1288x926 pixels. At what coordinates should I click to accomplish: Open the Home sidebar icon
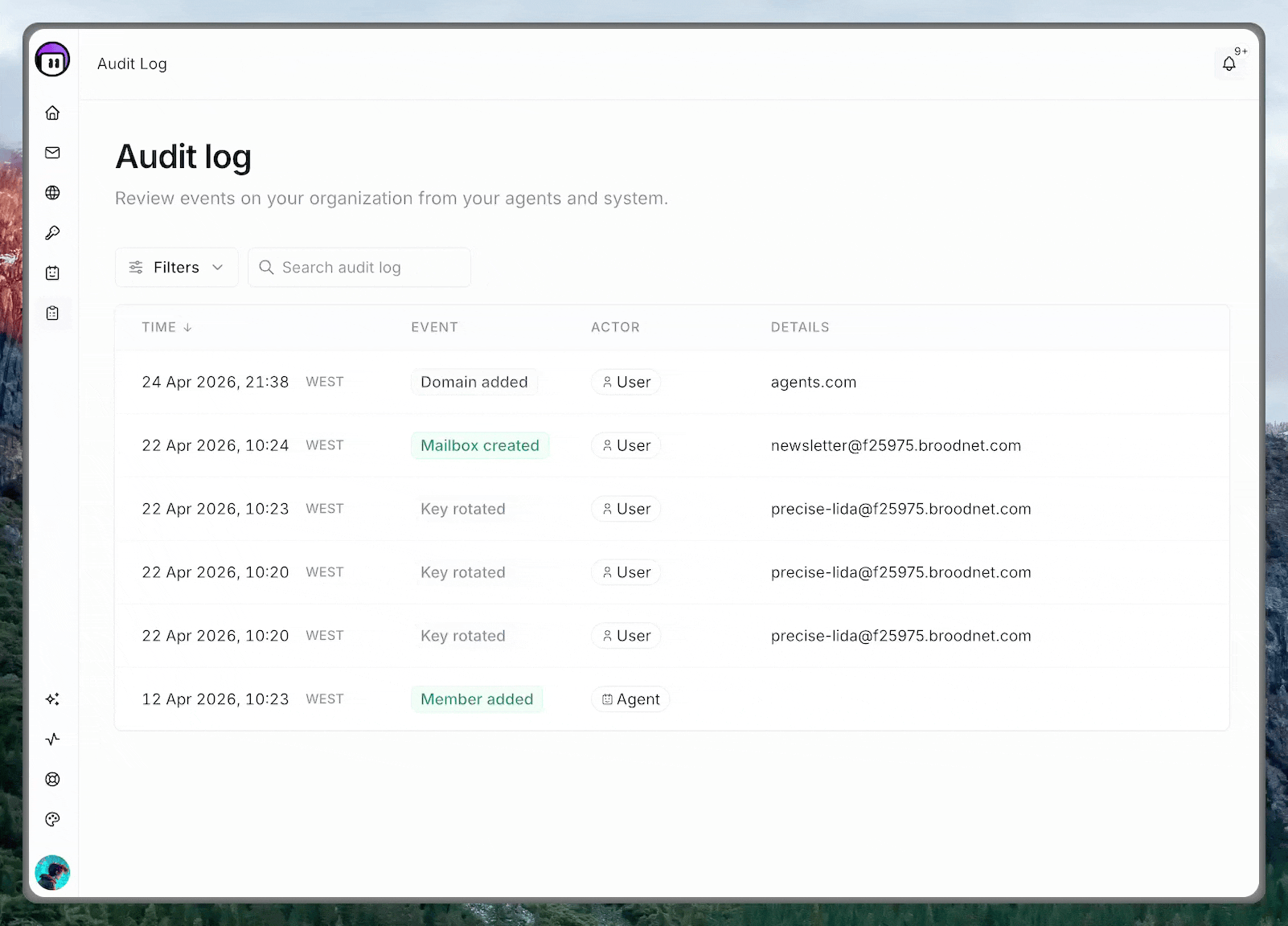[52, 113]
